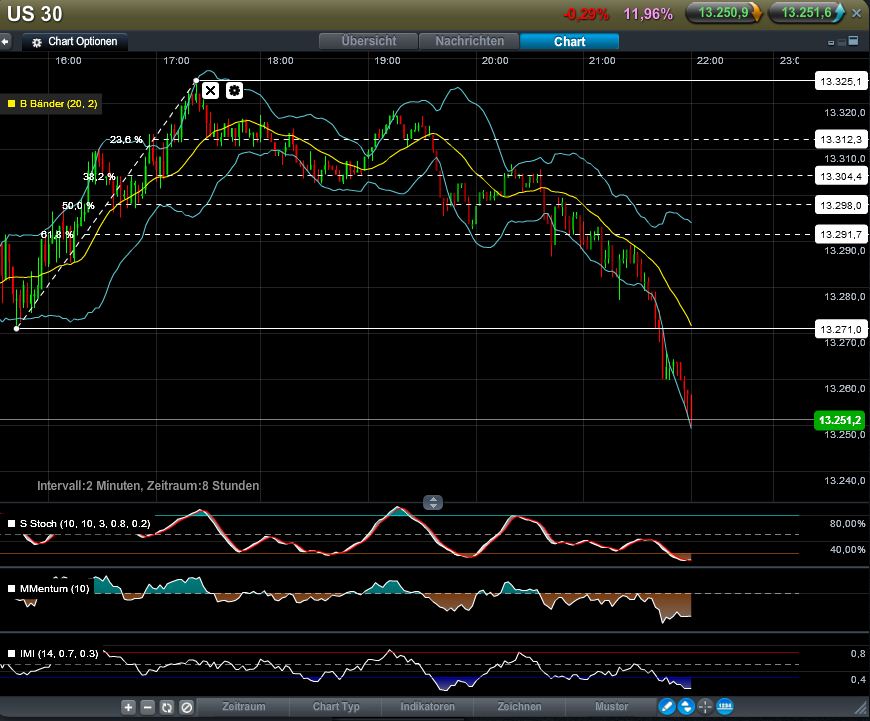
Task: Click the blue up-down arrows icon
Action: pyautogui.click(x=686, y=707)
